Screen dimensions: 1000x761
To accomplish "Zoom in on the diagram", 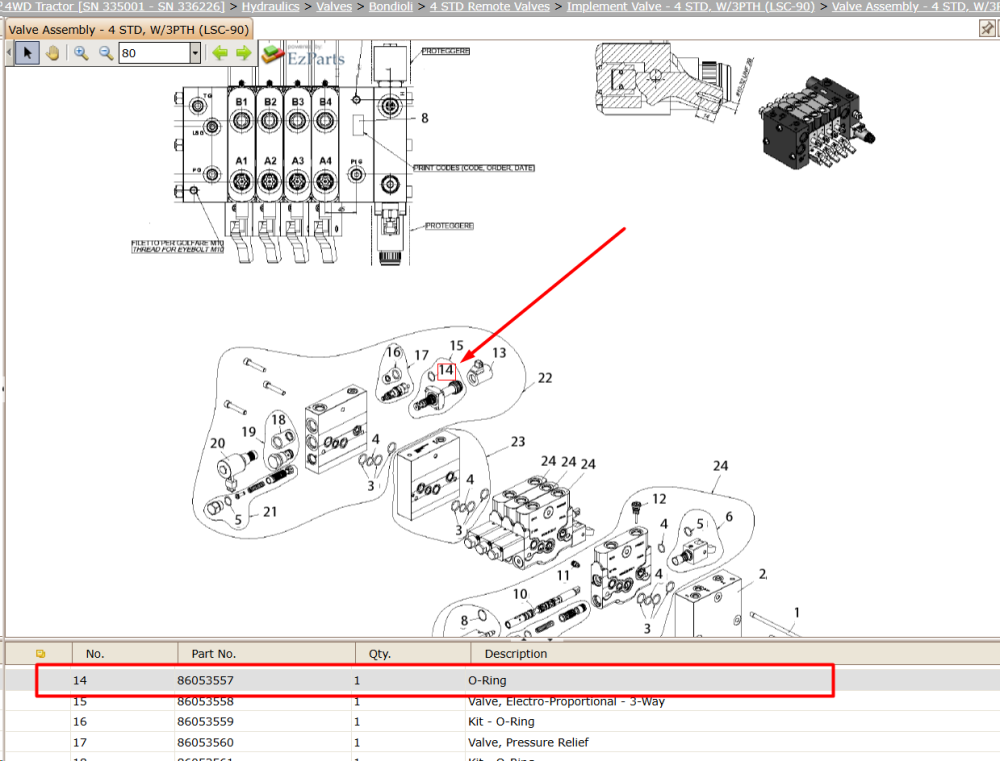I will (x=81, y=53).
